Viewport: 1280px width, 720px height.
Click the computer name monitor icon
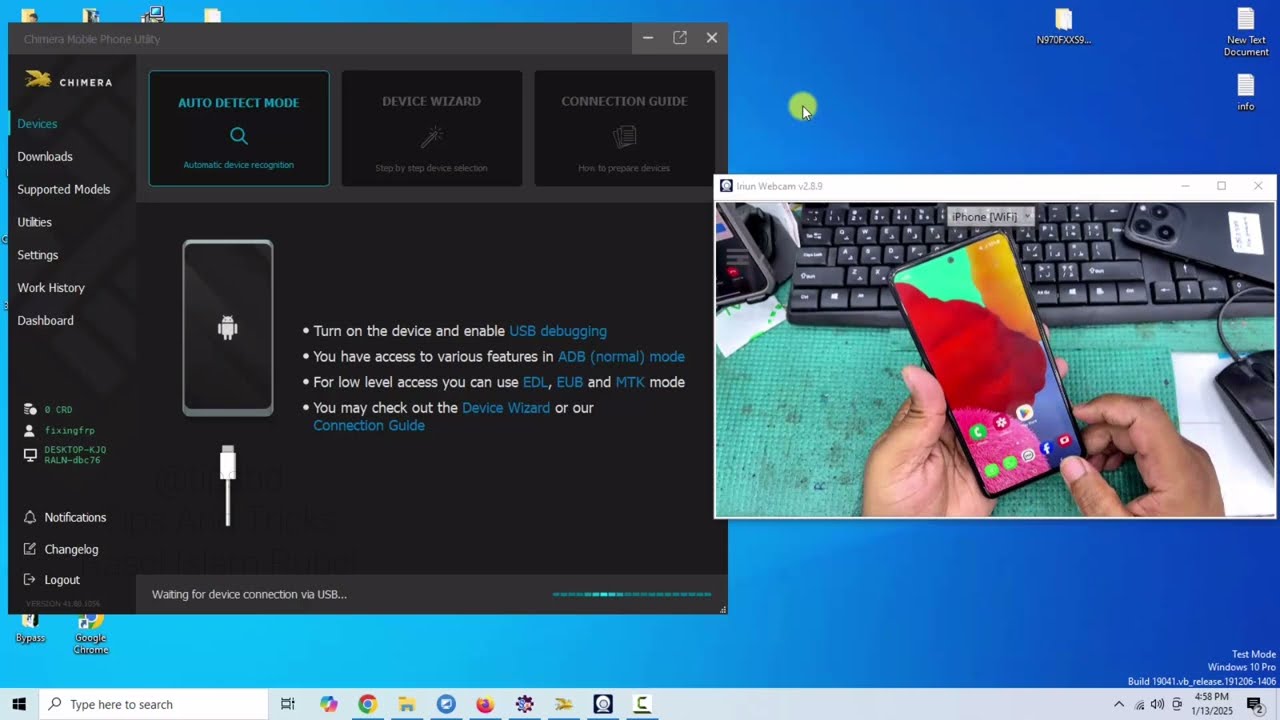(x=30, y=455)
